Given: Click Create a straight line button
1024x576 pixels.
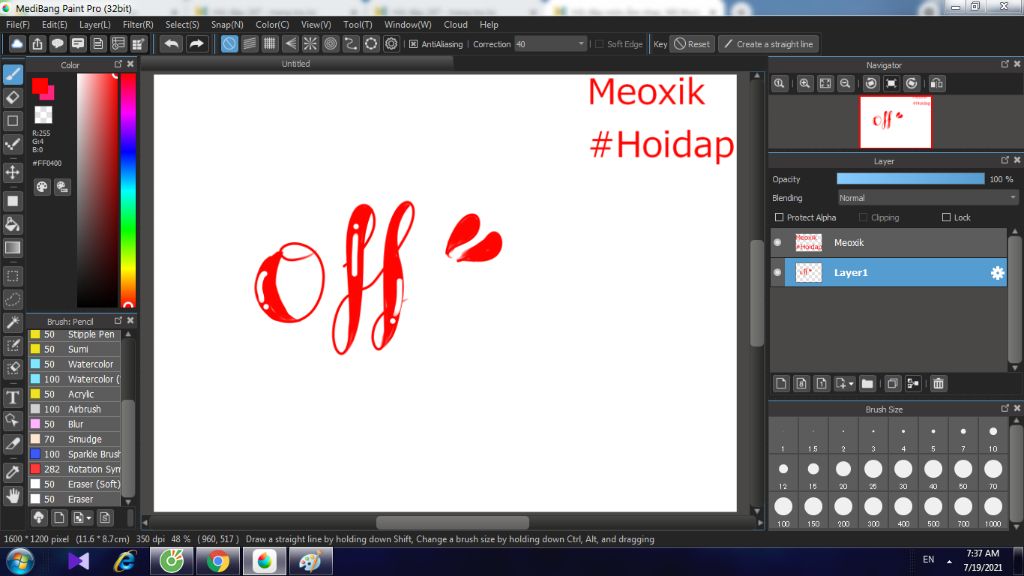Looking at the screenshot, I should tap(769, 44).
